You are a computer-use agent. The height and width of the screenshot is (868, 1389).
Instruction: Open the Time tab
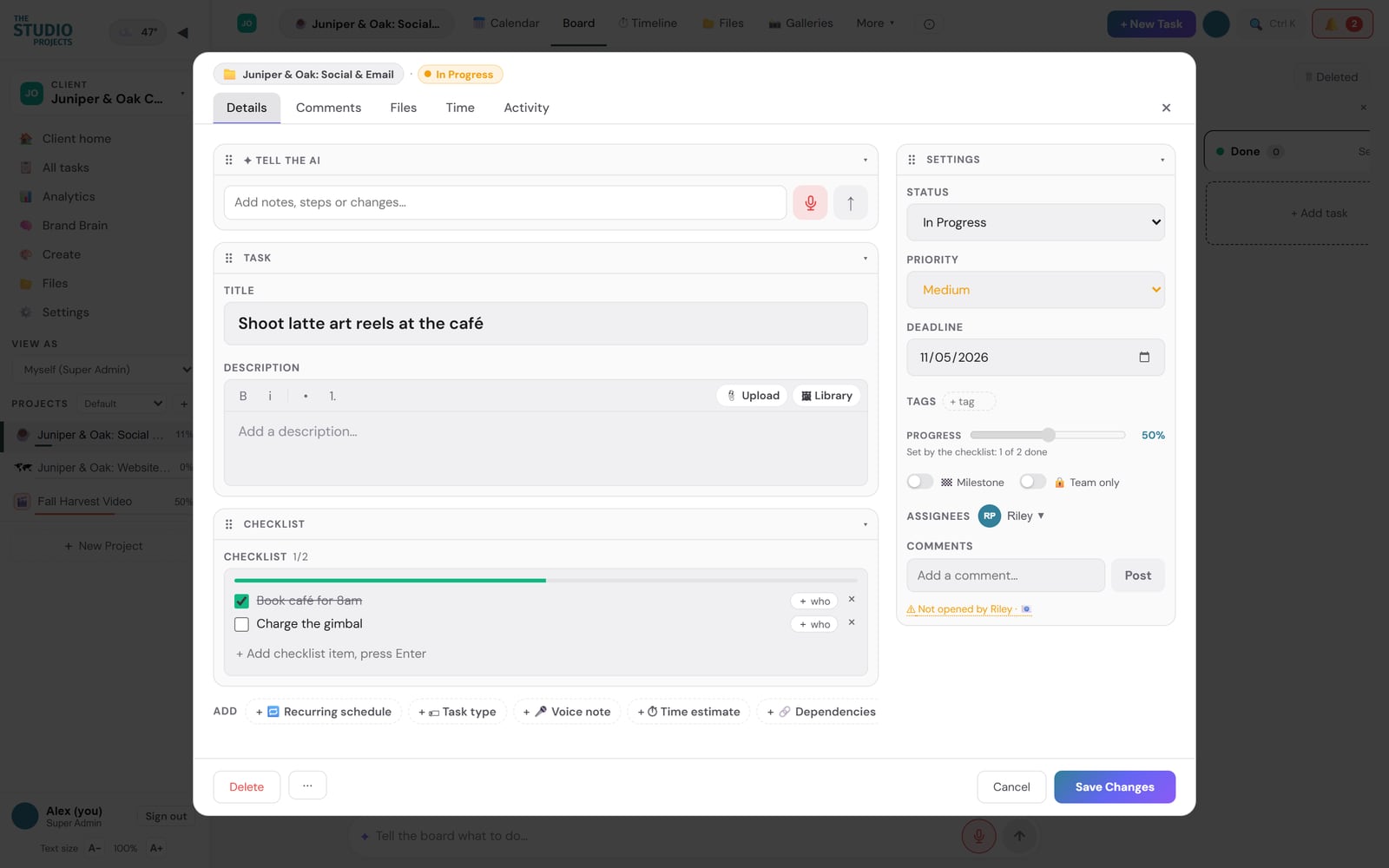pos(460,108)
